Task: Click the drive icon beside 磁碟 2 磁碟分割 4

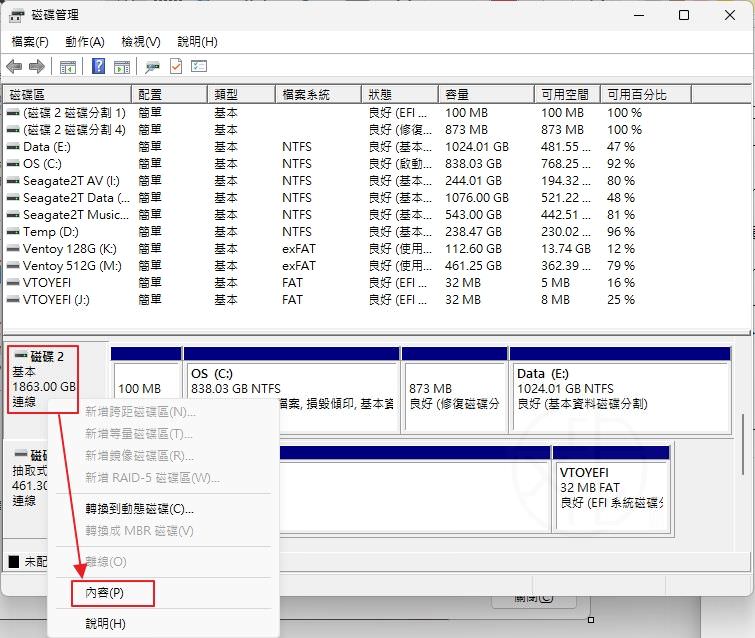Action: 13,130
